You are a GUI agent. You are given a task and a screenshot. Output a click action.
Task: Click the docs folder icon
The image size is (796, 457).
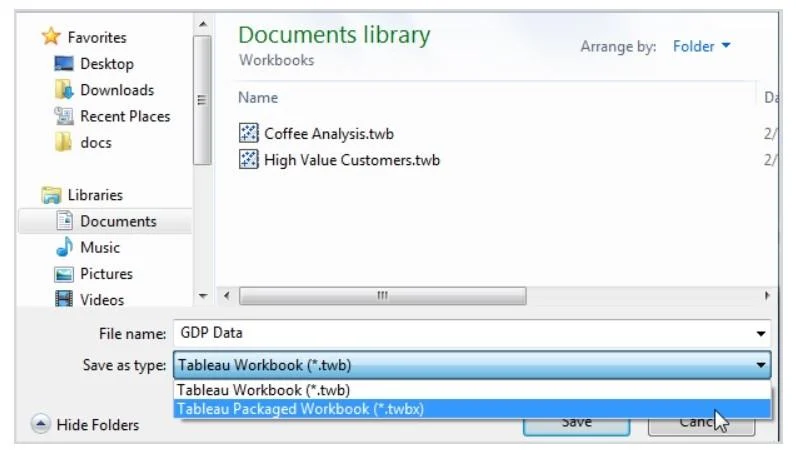[63, 142]
